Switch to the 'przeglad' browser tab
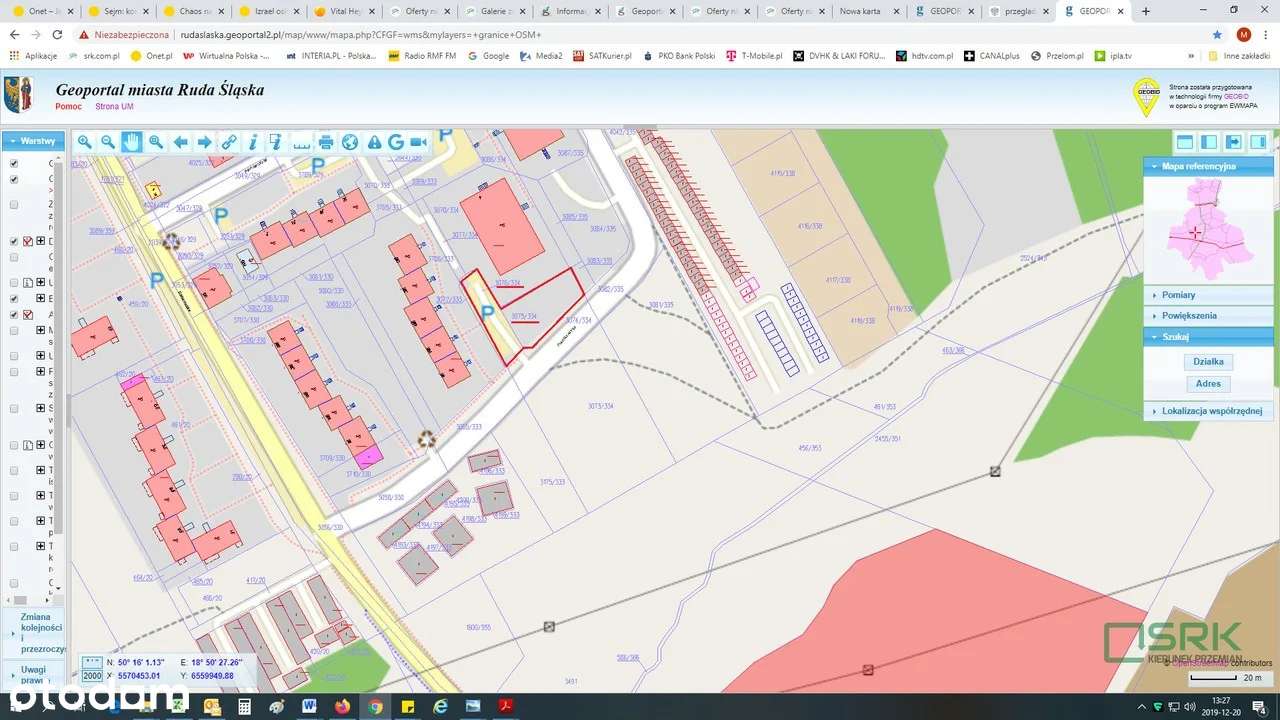Screen dimensions: 1280x720 click(x=1019, y=11)
